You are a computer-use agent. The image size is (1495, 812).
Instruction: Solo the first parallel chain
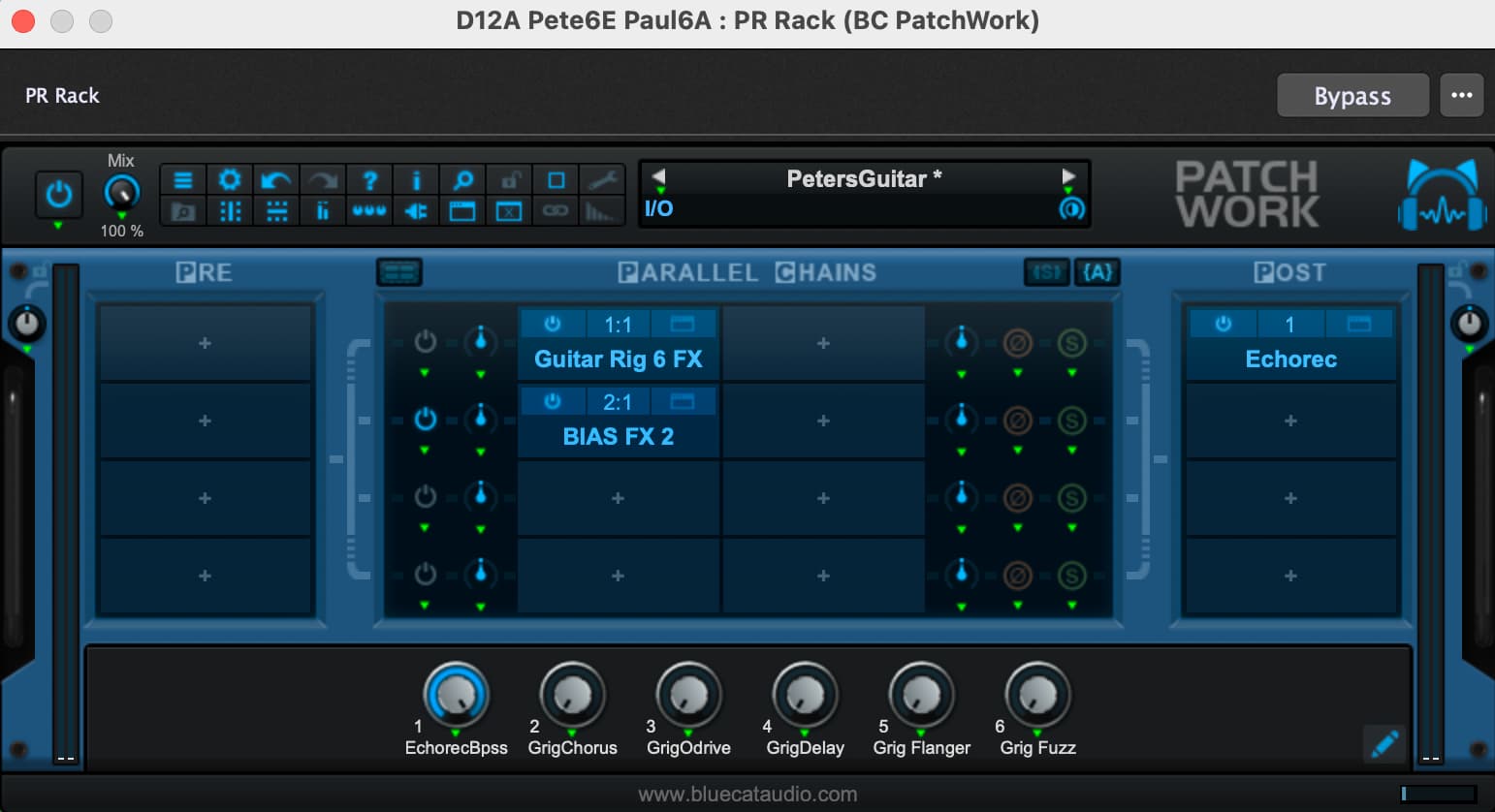1071,342
